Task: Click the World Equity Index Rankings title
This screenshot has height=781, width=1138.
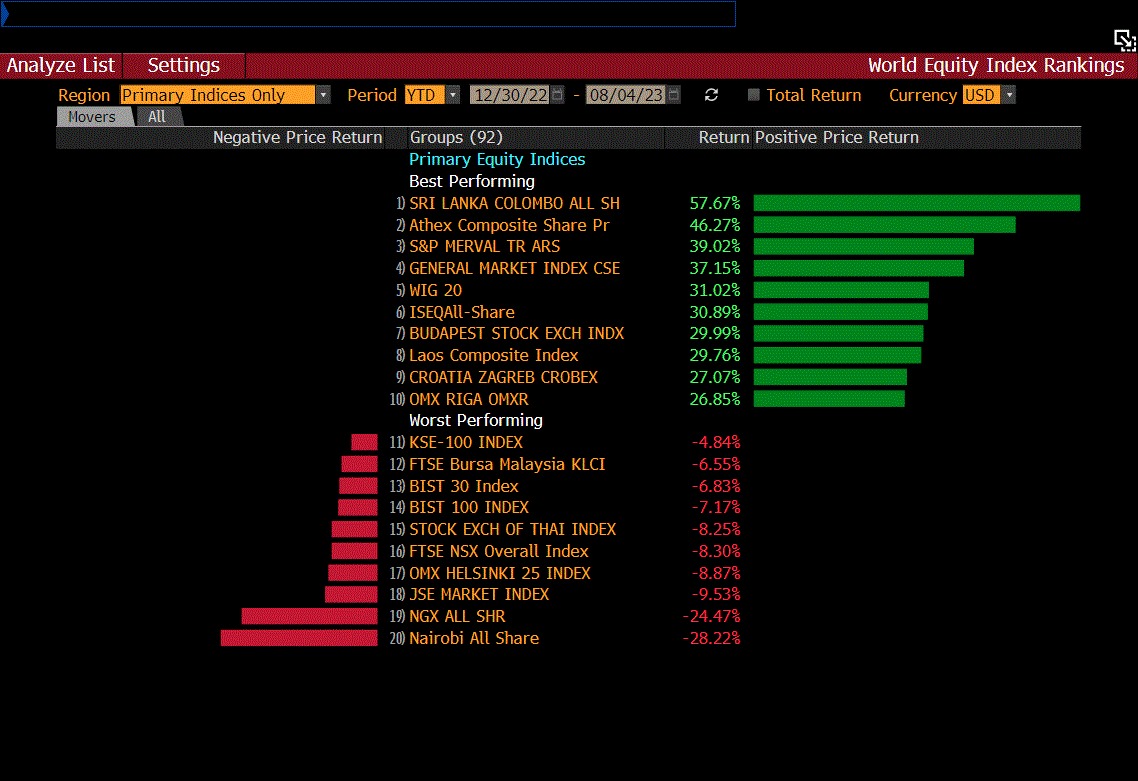Action: coord(996,65)
